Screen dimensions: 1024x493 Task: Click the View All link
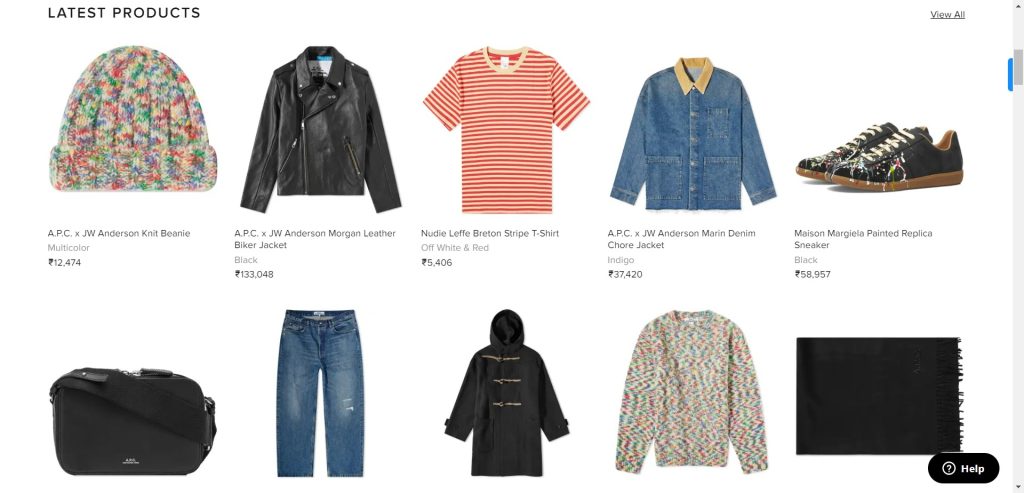pos(947,14)
